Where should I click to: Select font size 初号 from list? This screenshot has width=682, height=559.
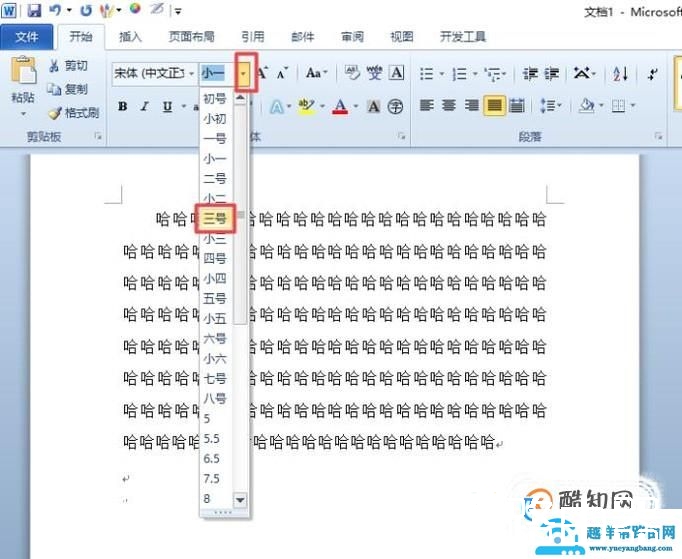215,99
